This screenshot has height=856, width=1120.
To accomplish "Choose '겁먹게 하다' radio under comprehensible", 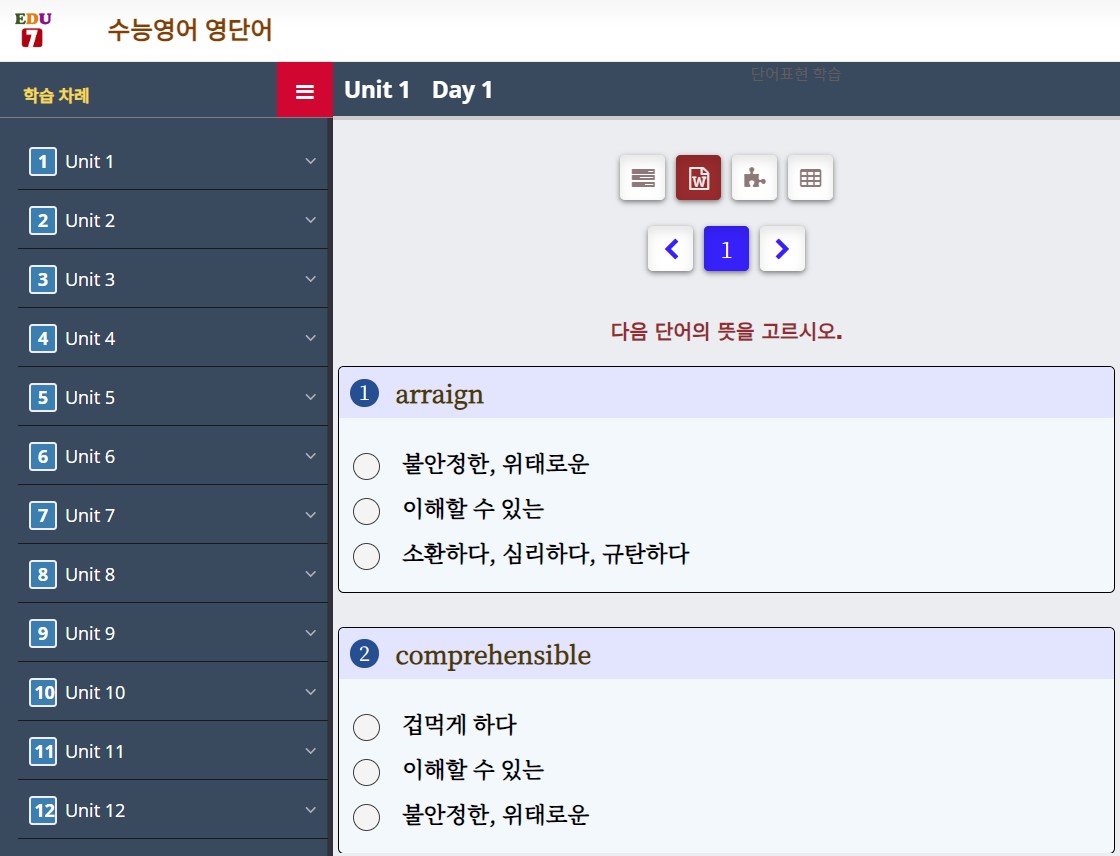I will [x=367, y=727].
